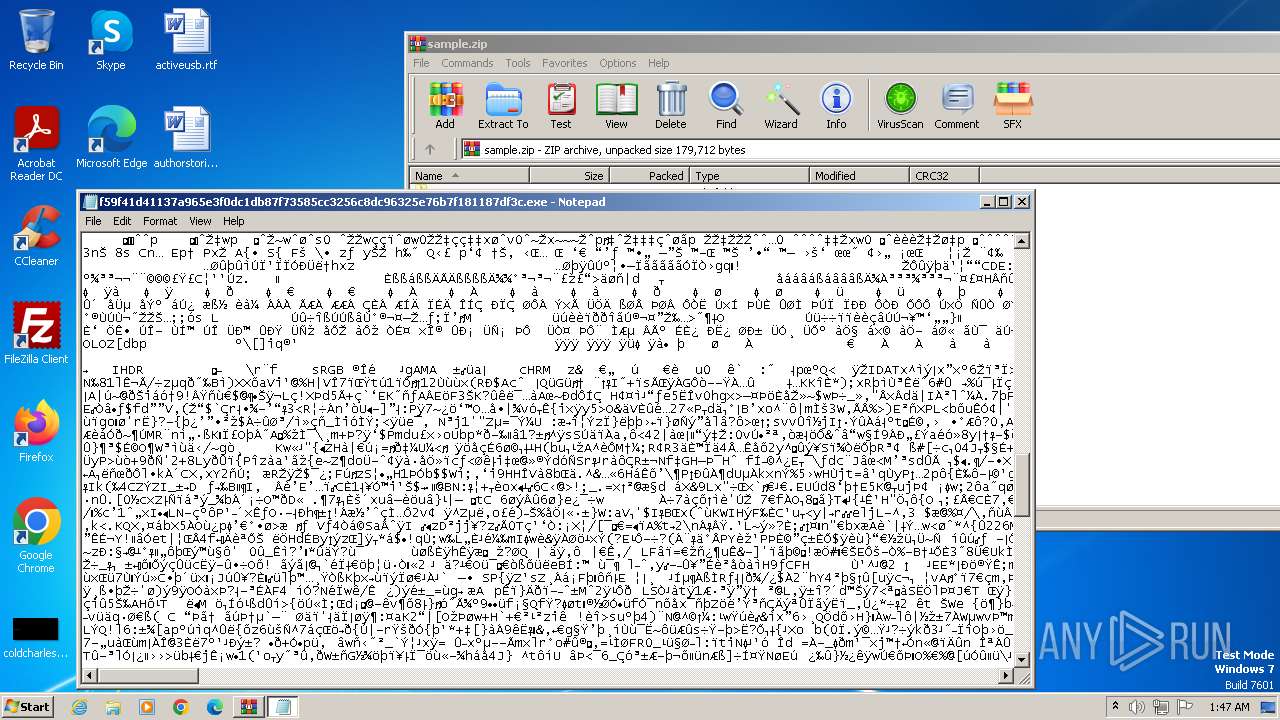This screenshot has width=1280, height=720.
Task: Click the taskbar clock showing 1:47 AM
Action: [1229, 707]
